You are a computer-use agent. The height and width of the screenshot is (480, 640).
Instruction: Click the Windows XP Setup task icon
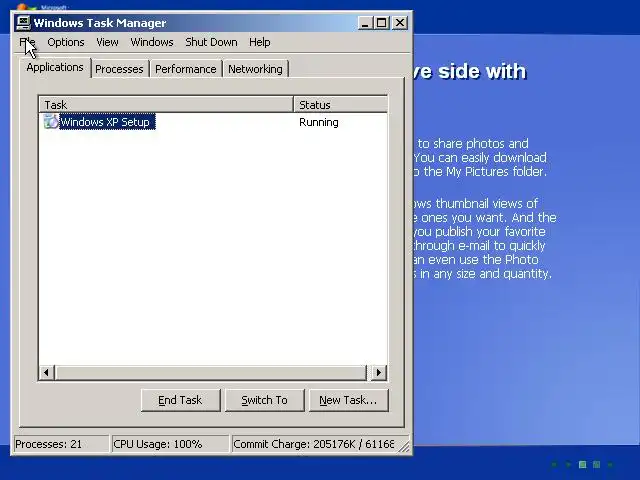[x=51, y=122]
